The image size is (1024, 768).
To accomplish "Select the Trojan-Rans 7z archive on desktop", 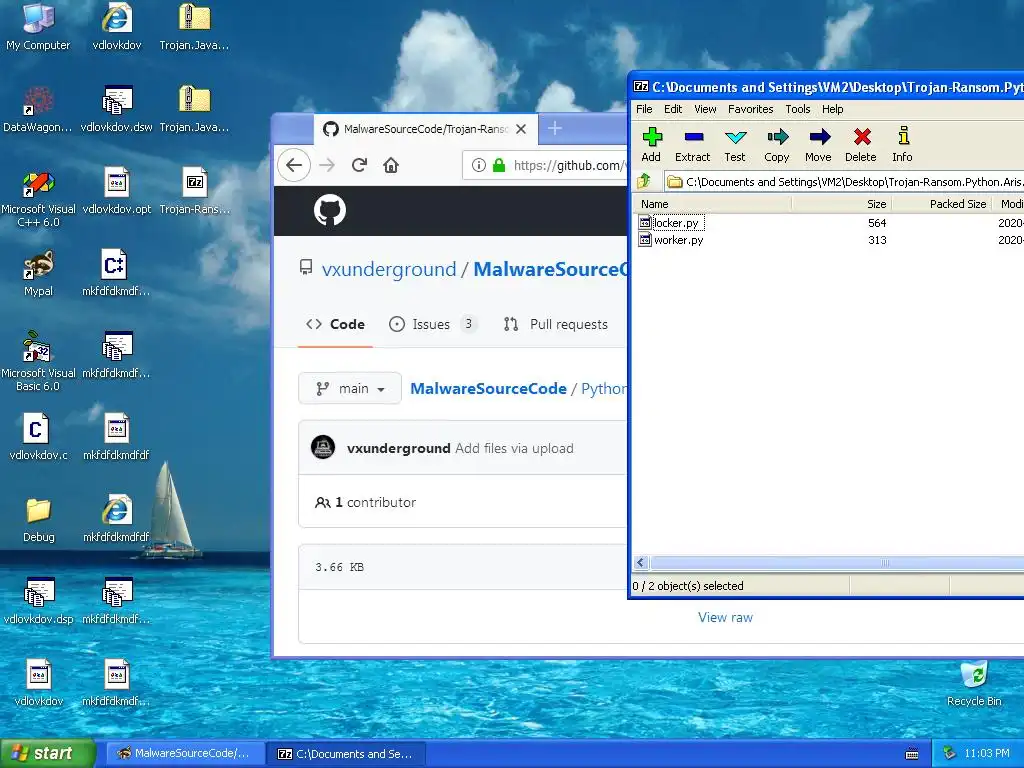I will pyautogui.click(x=195, y=191).
